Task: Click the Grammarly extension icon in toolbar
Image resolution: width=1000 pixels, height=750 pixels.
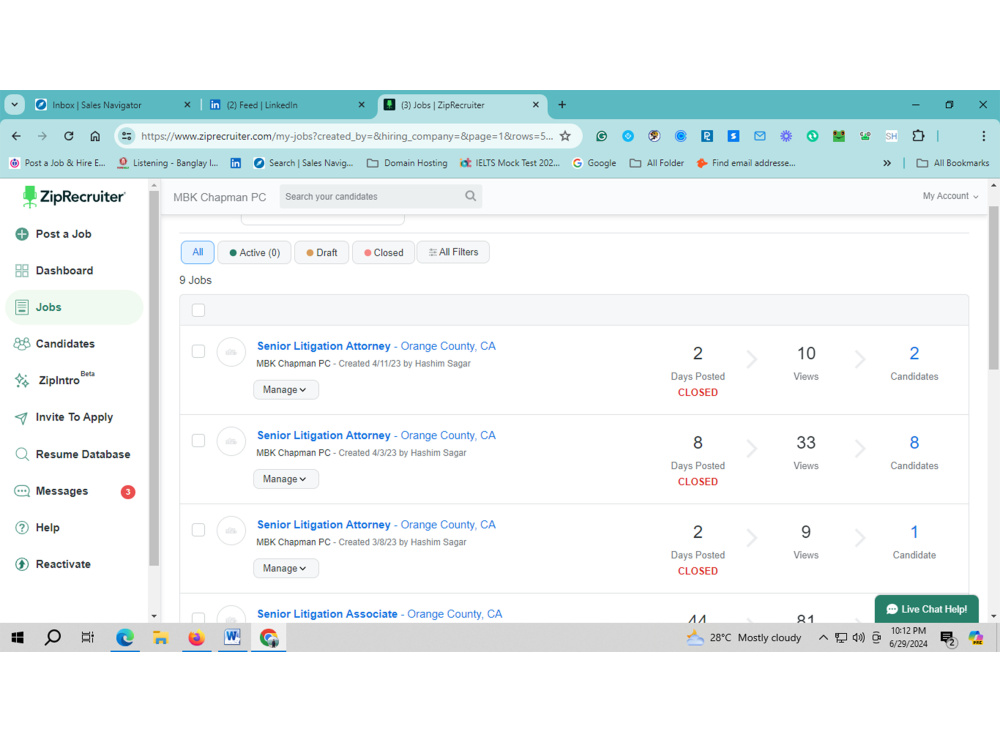Action: [601, 136]
